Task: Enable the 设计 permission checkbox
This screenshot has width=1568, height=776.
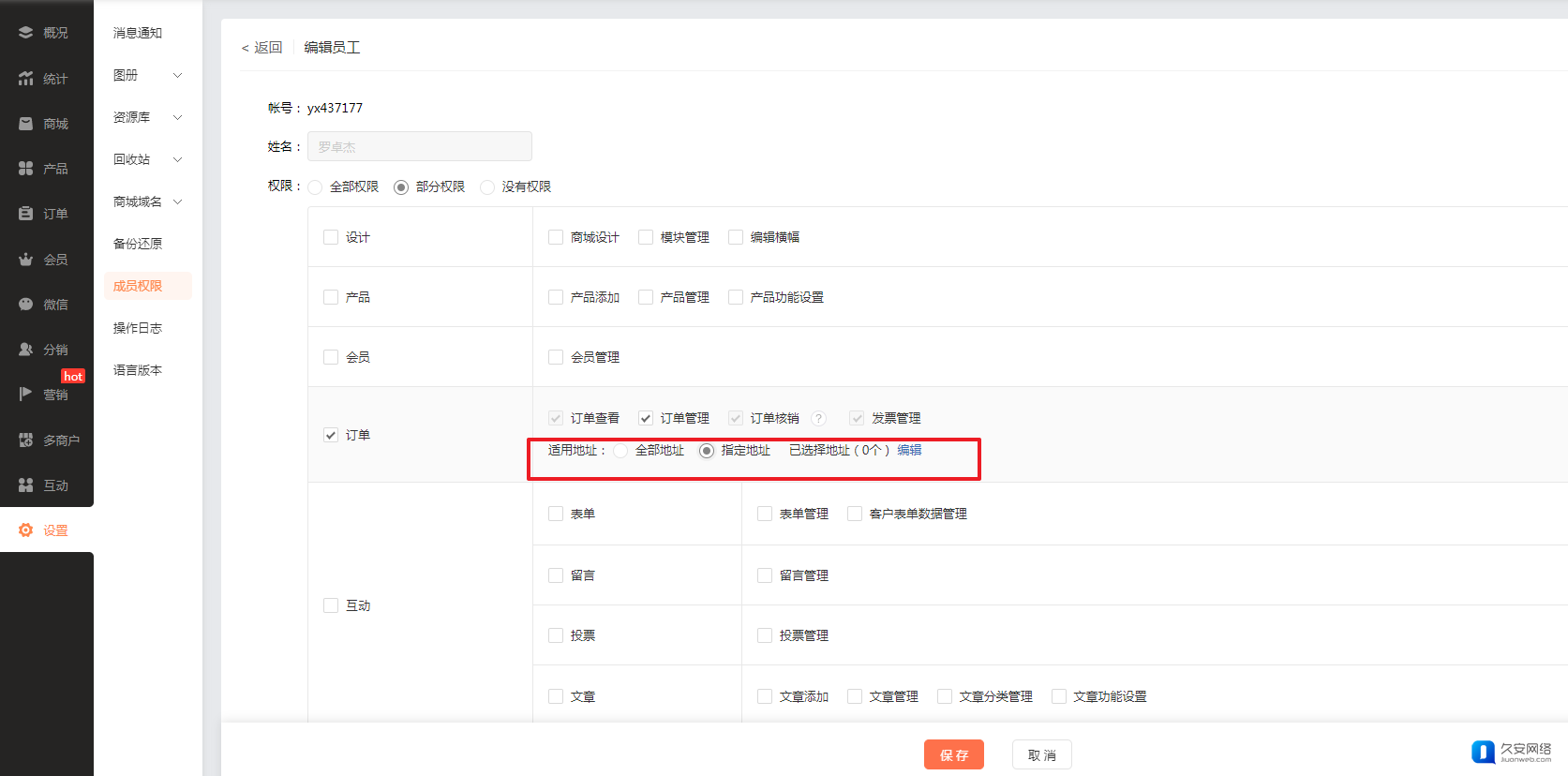Action: click(x=331, y=237)
